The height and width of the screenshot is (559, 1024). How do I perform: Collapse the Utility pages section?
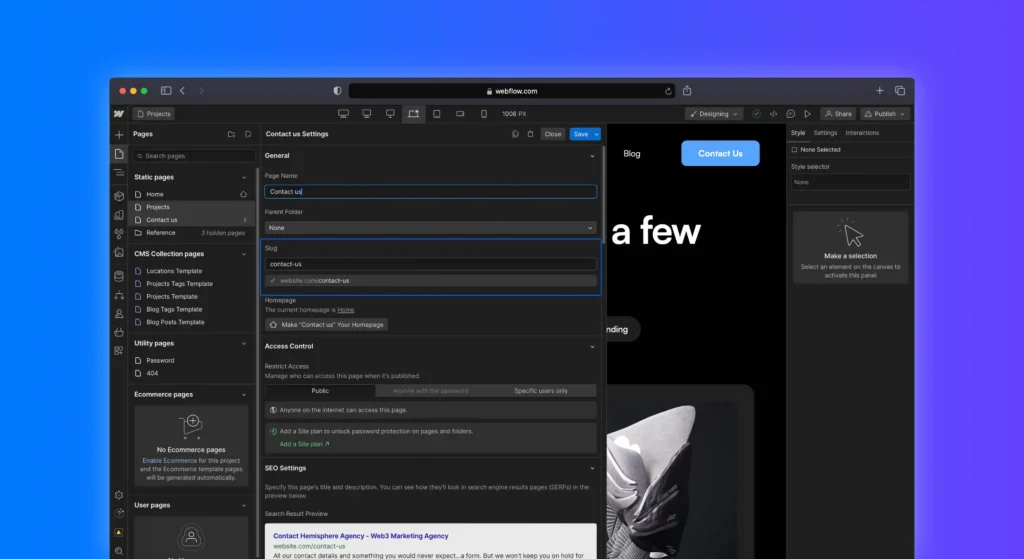pyautogui.click(x=244, y=343)
